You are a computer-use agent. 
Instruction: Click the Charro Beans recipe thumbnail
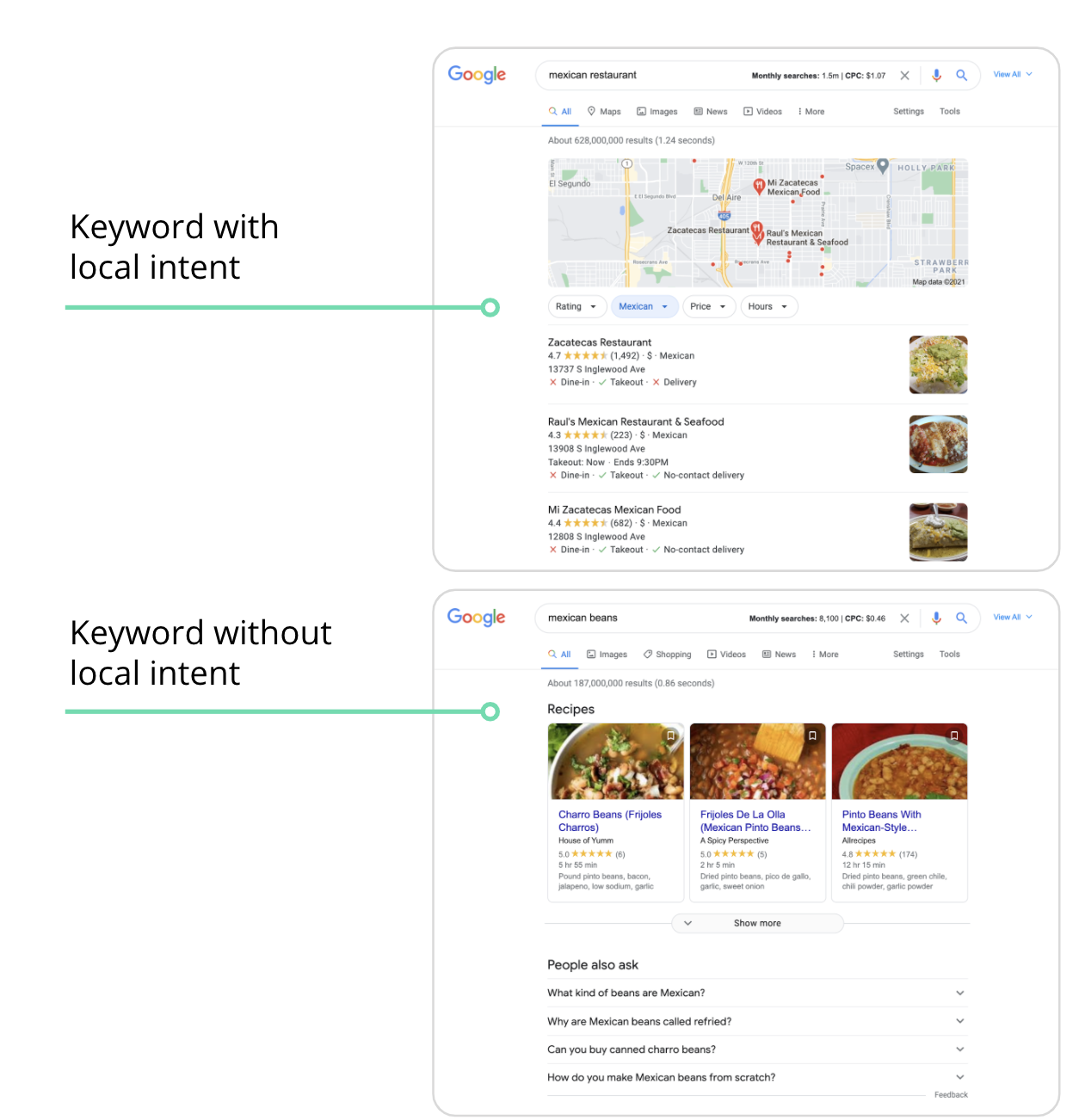coord(615,761)
